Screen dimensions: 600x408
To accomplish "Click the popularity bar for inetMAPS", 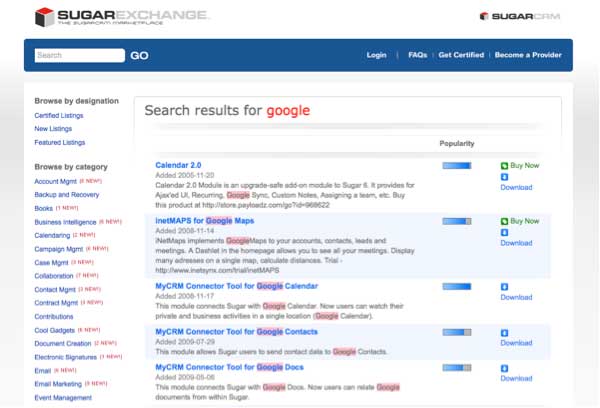I will pos(457,221).
